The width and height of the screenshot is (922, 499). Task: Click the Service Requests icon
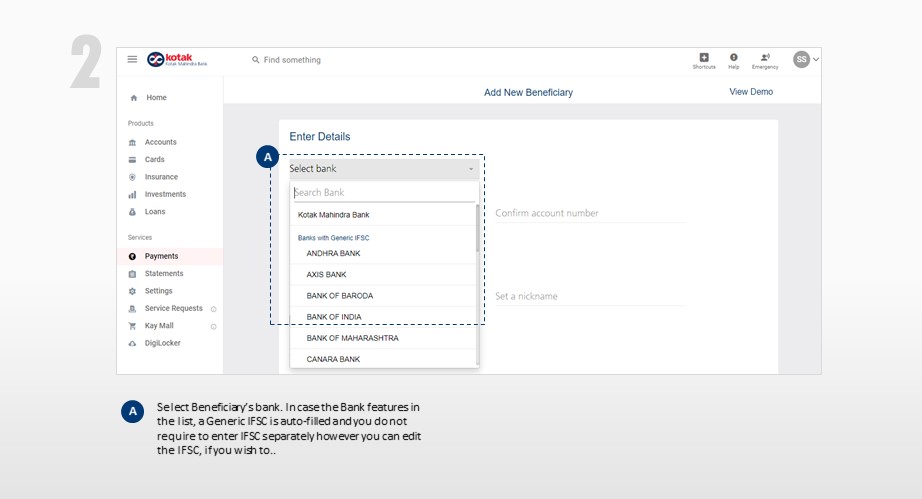[132, 309]
